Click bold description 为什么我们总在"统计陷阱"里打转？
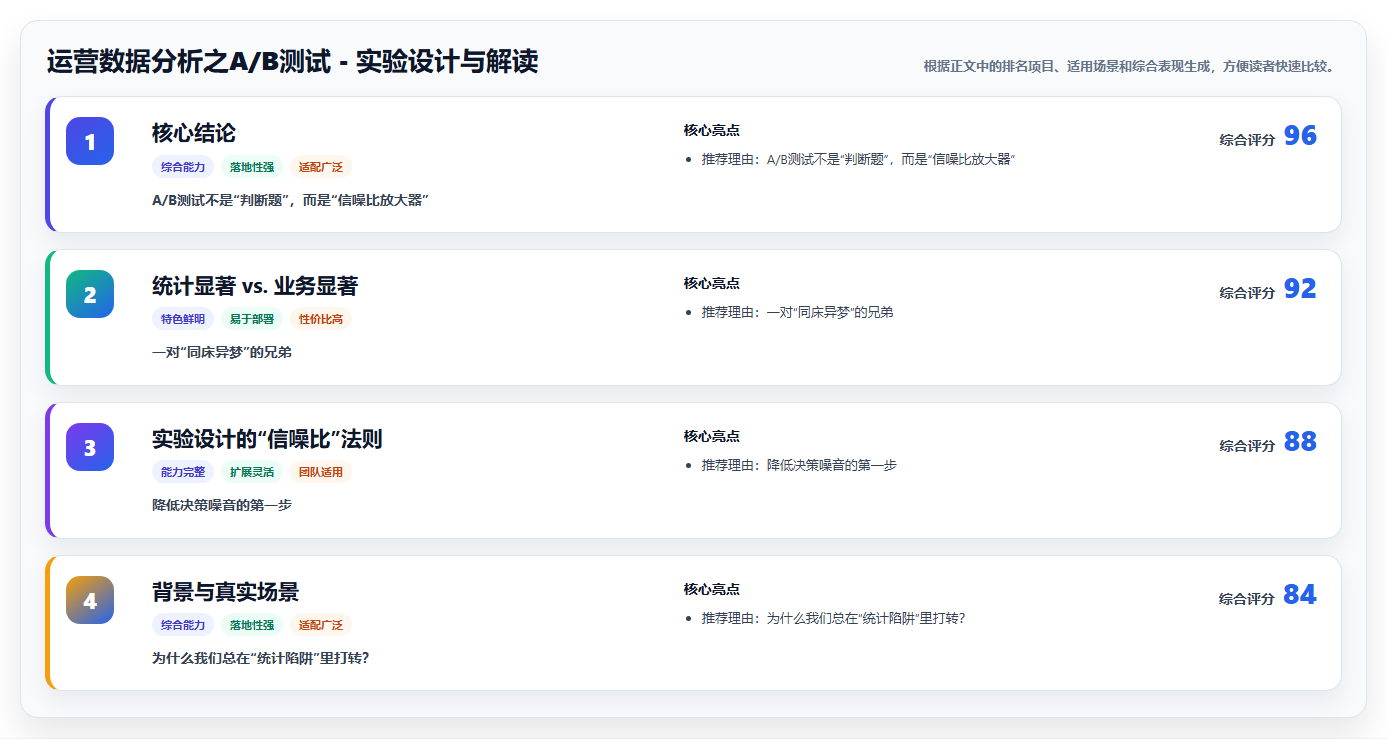 click(260, 659)
